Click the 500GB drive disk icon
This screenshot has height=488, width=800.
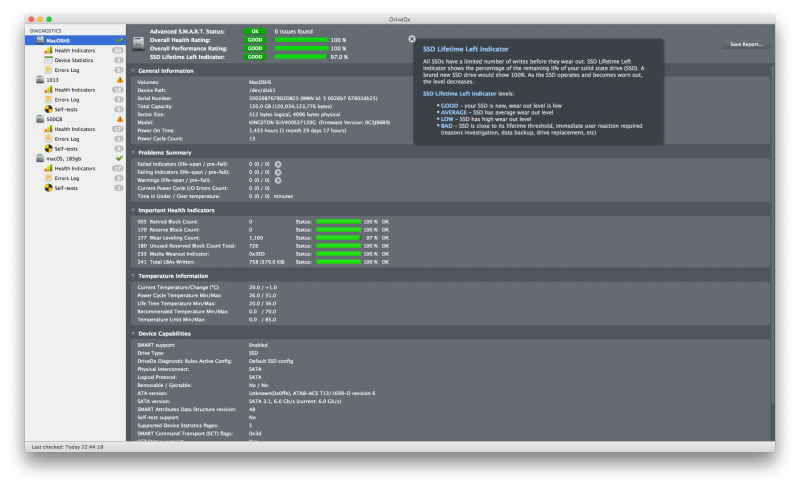pos(39,119)
